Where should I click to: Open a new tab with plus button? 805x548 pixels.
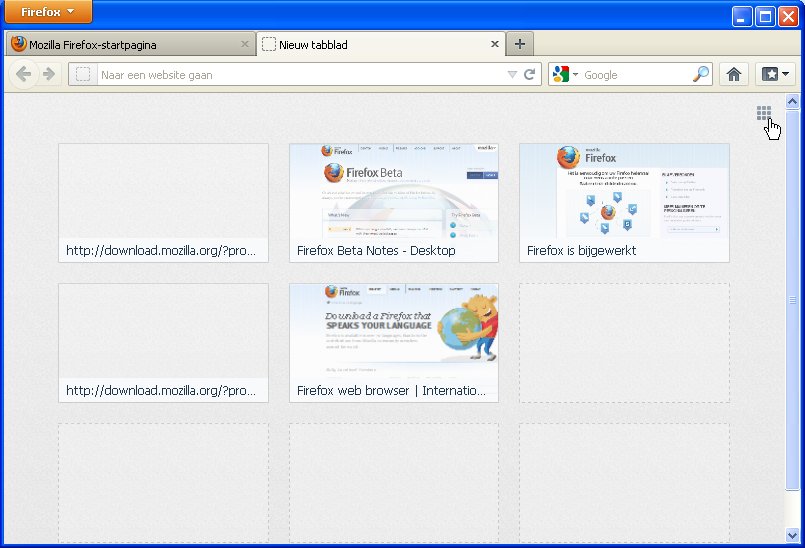(x=520, y=44)
